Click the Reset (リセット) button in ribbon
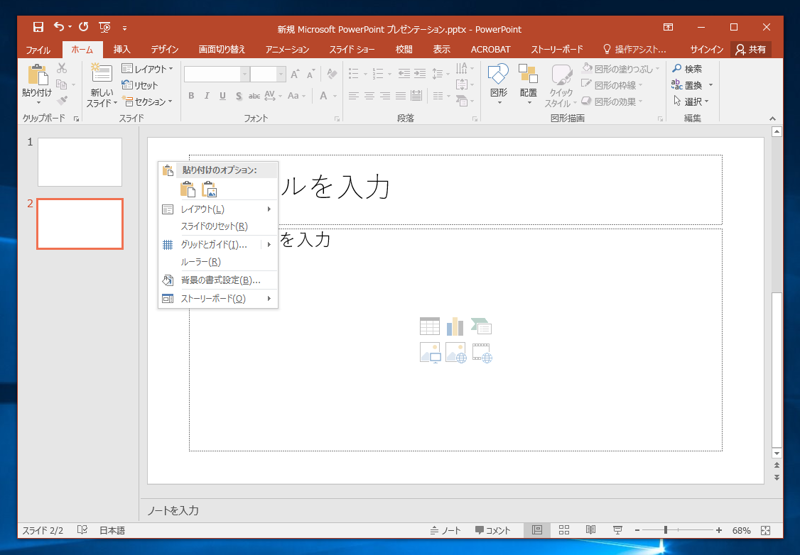This screenshot has height=555, width=800. pyautogui.click(x=140, y=85)
